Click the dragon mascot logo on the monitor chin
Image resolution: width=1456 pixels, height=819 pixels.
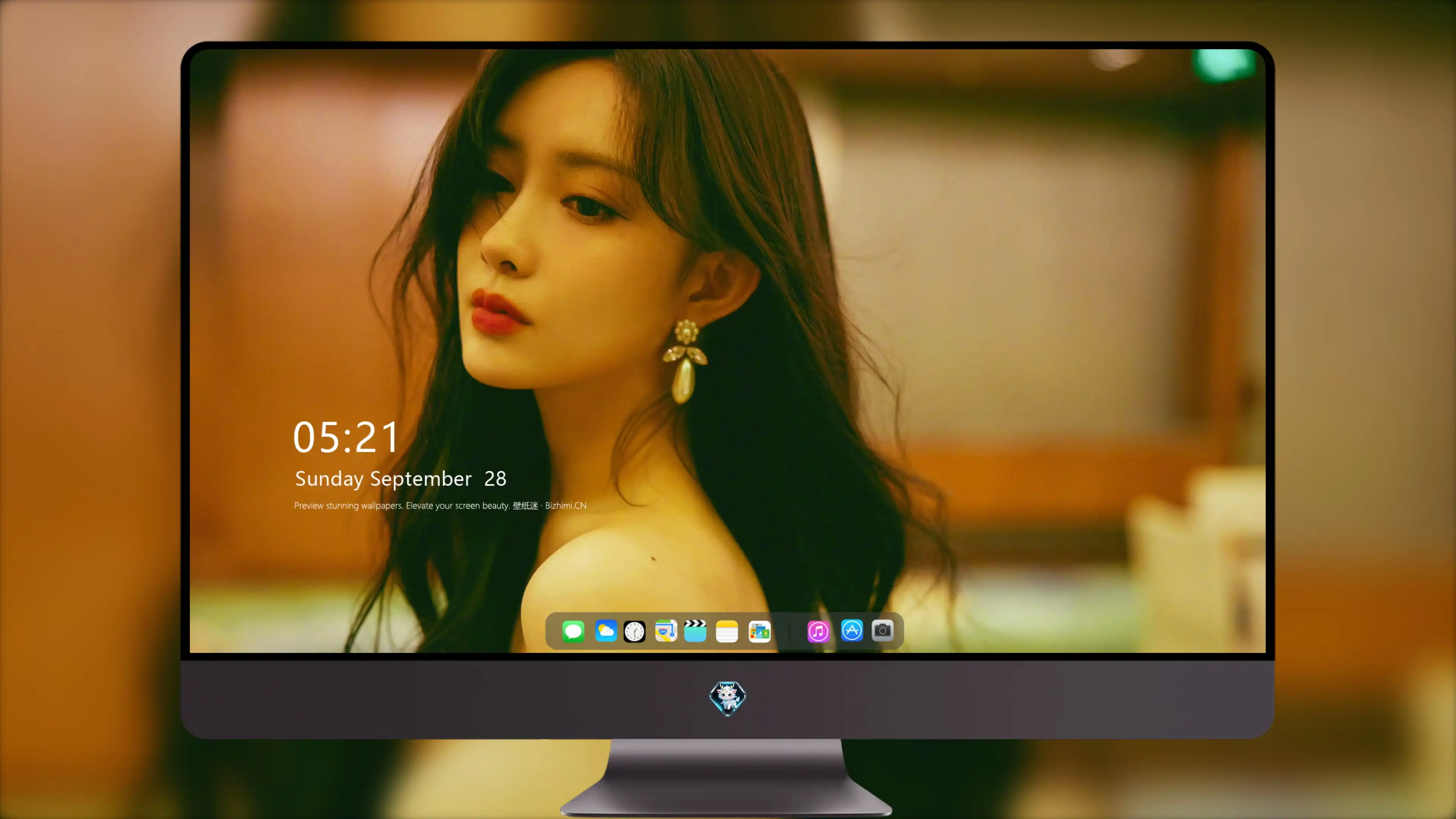pos(728,698)
